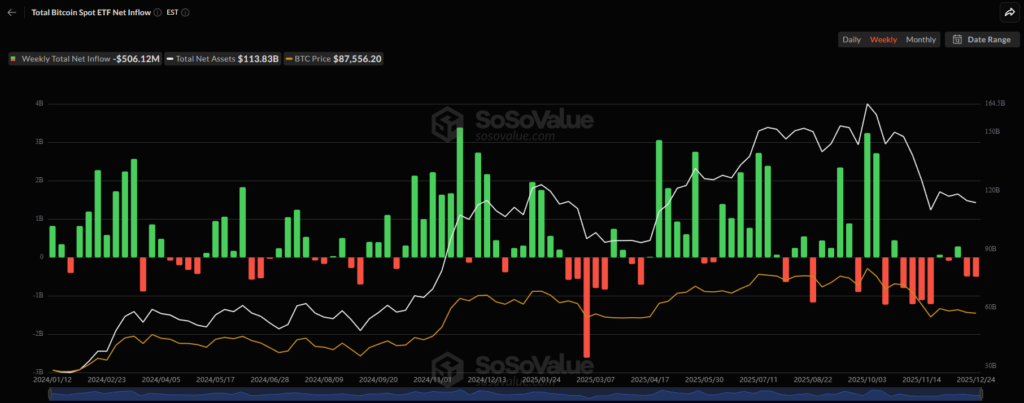Click the 2025/05/30 date label
The image size is (1024, 403).
pyautogui.click(x=703, y=379)
